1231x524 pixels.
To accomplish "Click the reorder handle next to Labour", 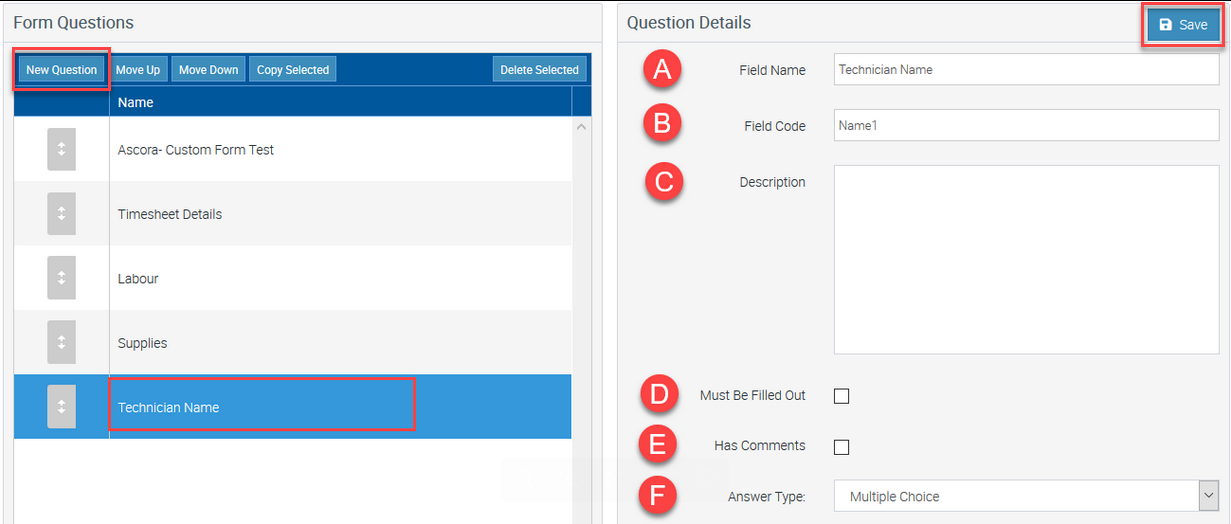I will [x=61, y=278].
